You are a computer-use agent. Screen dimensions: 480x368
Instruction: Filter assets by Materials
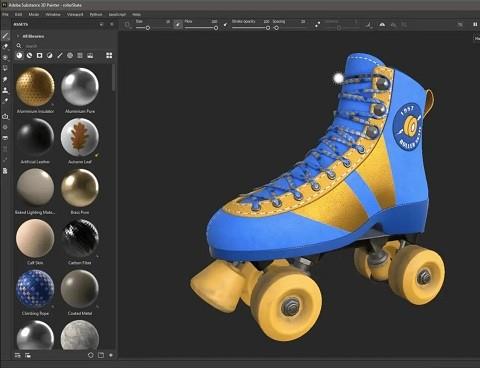(x=19, y=55)
